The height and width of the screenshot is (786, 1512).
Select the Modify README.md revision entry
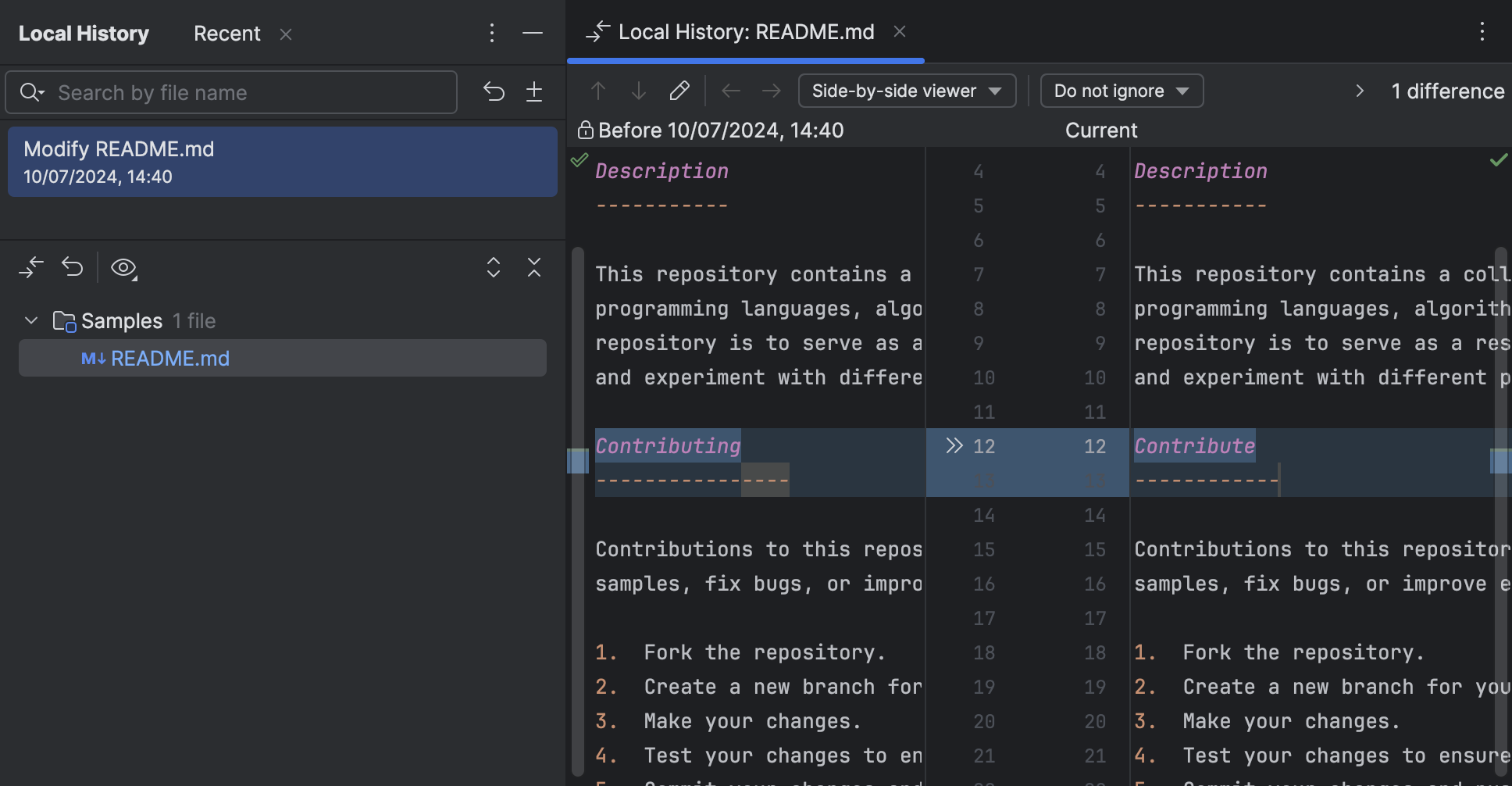(x=281, y=161)
